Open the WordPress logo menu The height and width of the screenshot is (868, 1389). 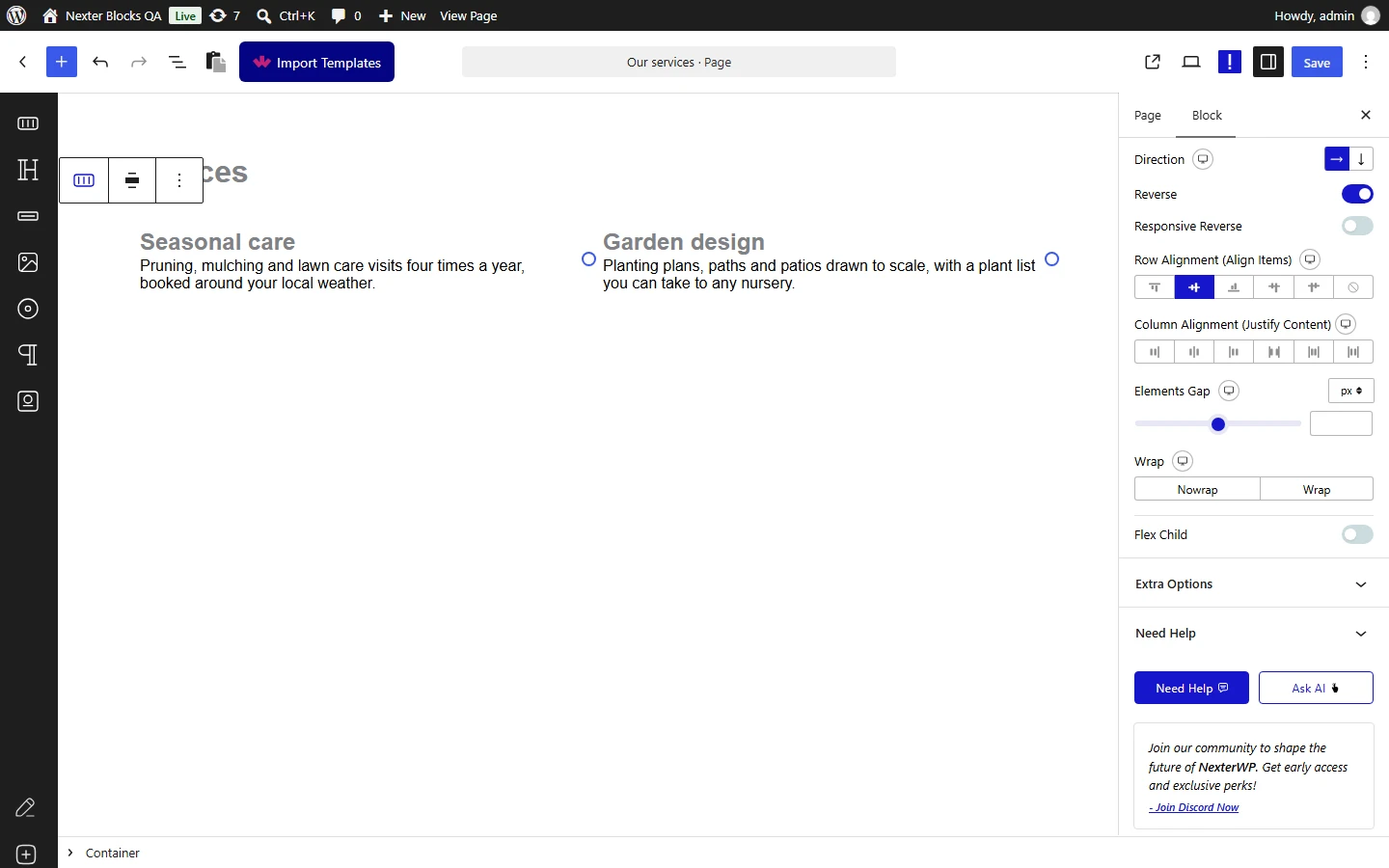tap(16, 15)
